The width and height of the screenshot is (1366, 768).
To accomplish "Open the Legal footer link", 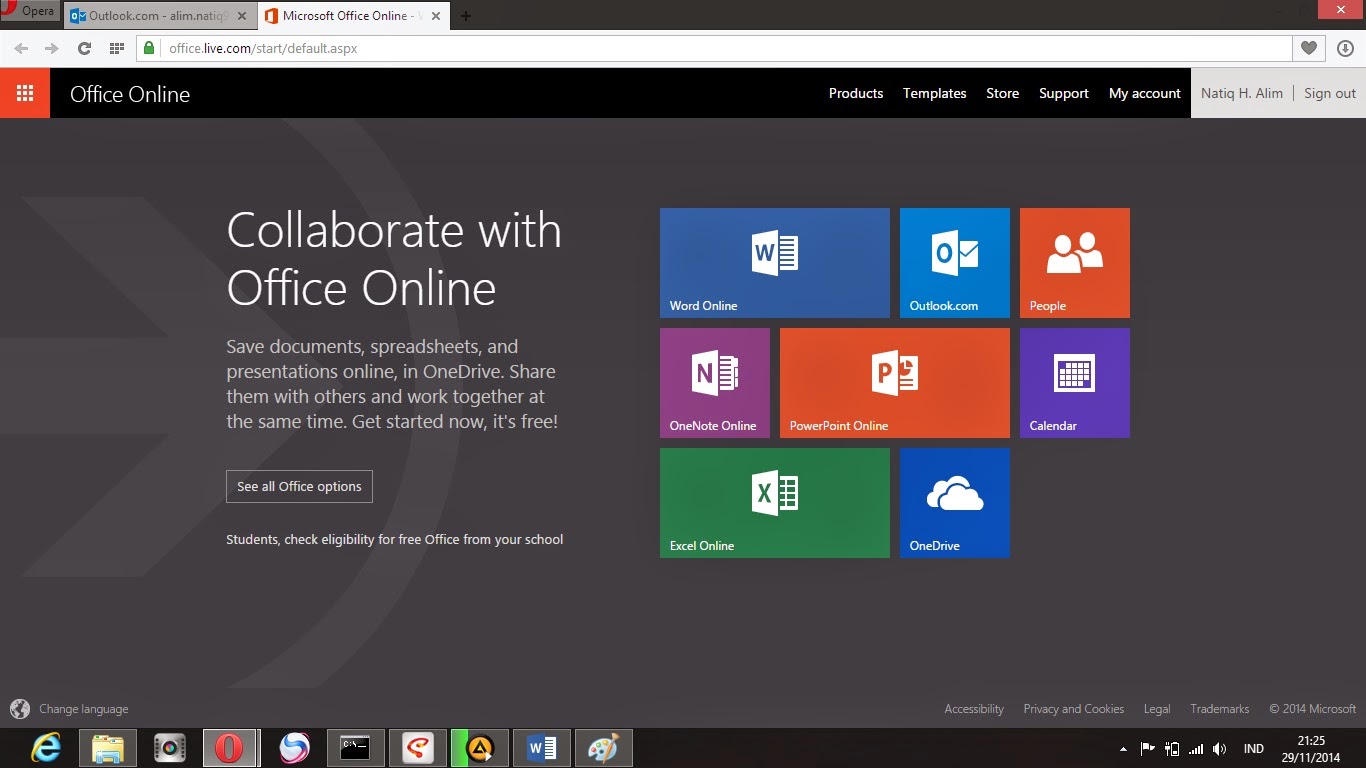I will [x=1157, y=709].
